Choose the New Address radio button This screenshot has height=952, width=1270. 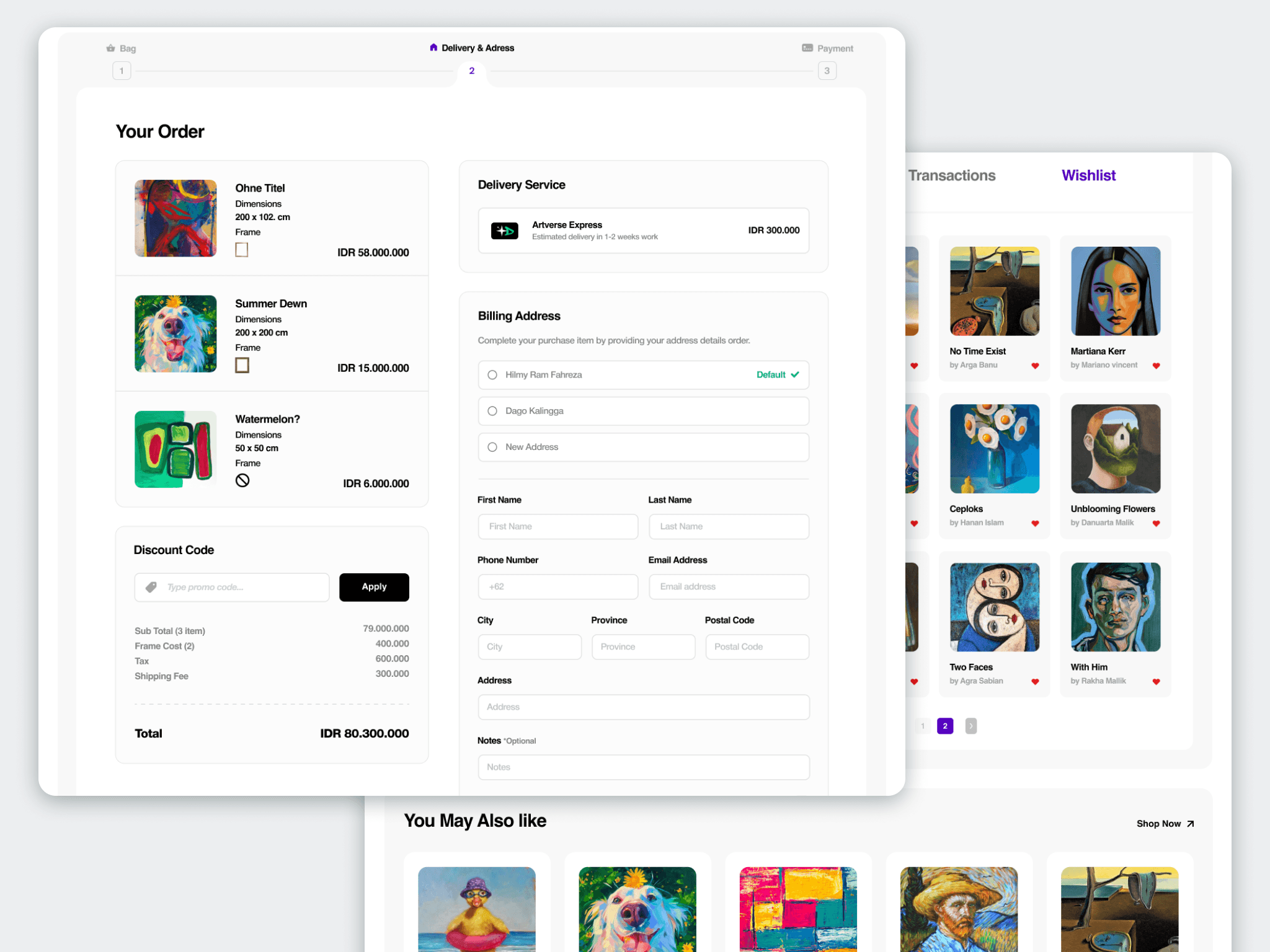[492, 447]
